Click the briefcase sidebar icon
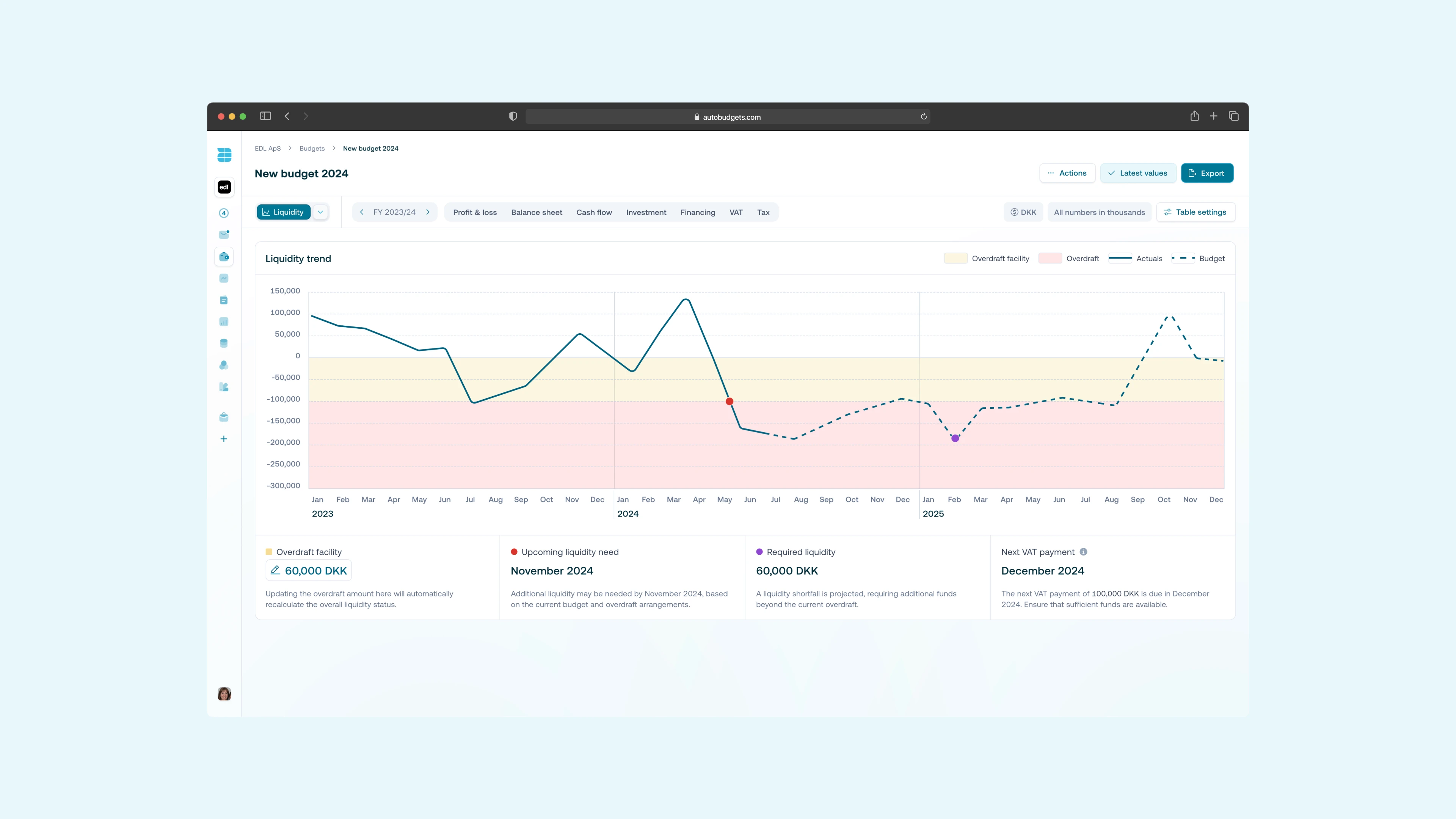This screenshot has width=1456, height=819. tap(224, 417)
